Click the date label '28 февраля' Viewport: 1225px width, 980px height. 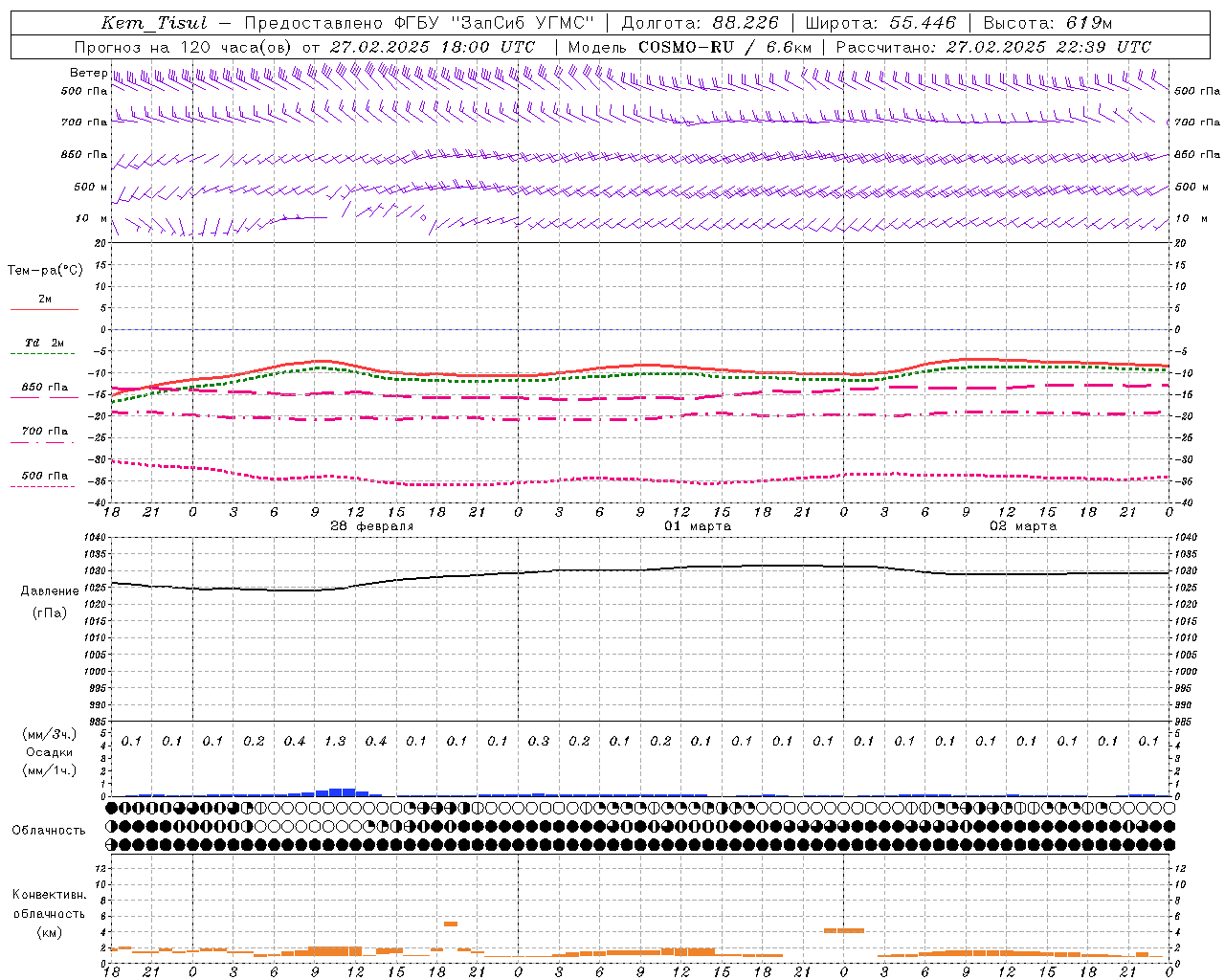pos(372,526)
